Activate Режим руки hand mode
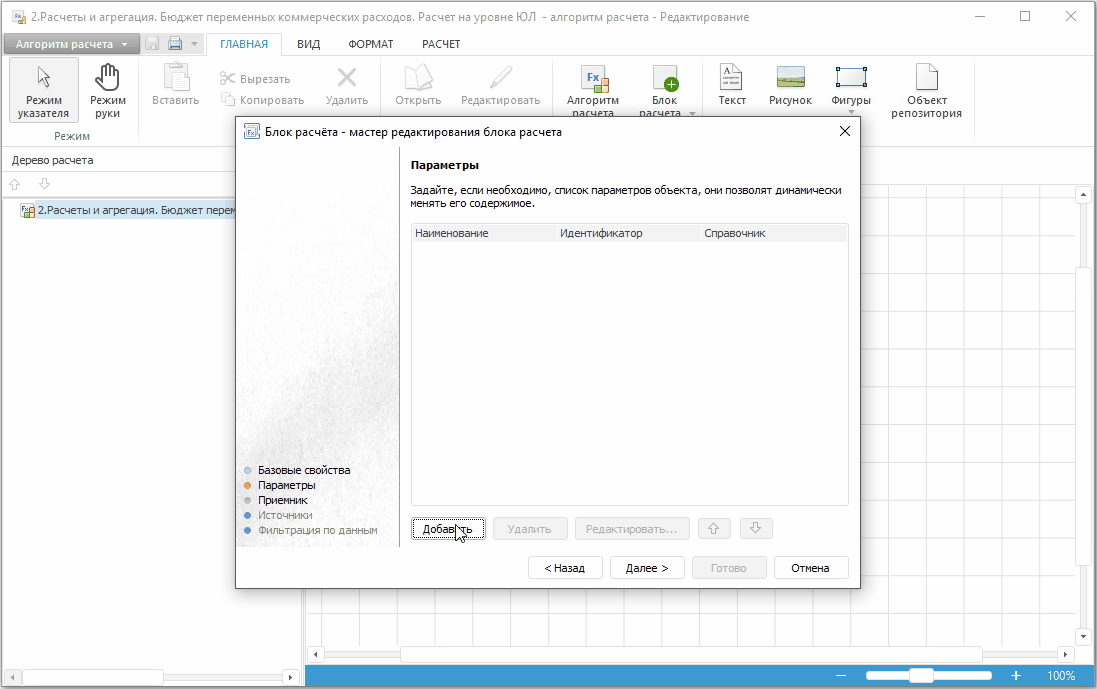 coord(107,90)
